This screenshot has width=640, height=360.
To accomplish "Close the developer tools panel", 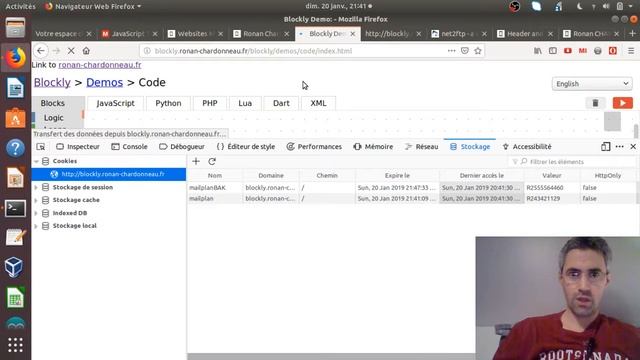I will 633,147.
